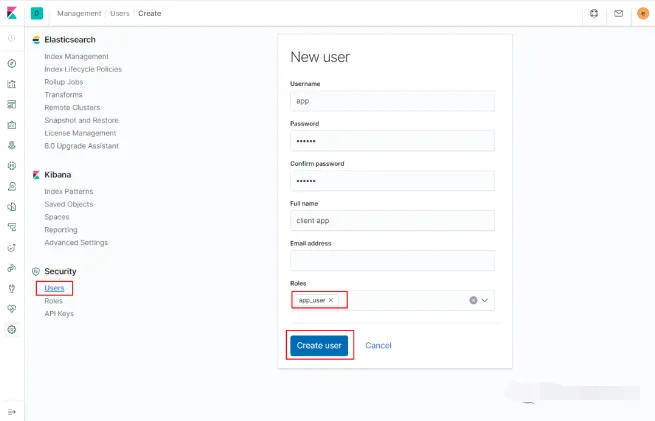Expand the Roles dropdown chevron
The width and height of the screenshot is (655, 421).
pyautogui.click(x=485, y=300)
